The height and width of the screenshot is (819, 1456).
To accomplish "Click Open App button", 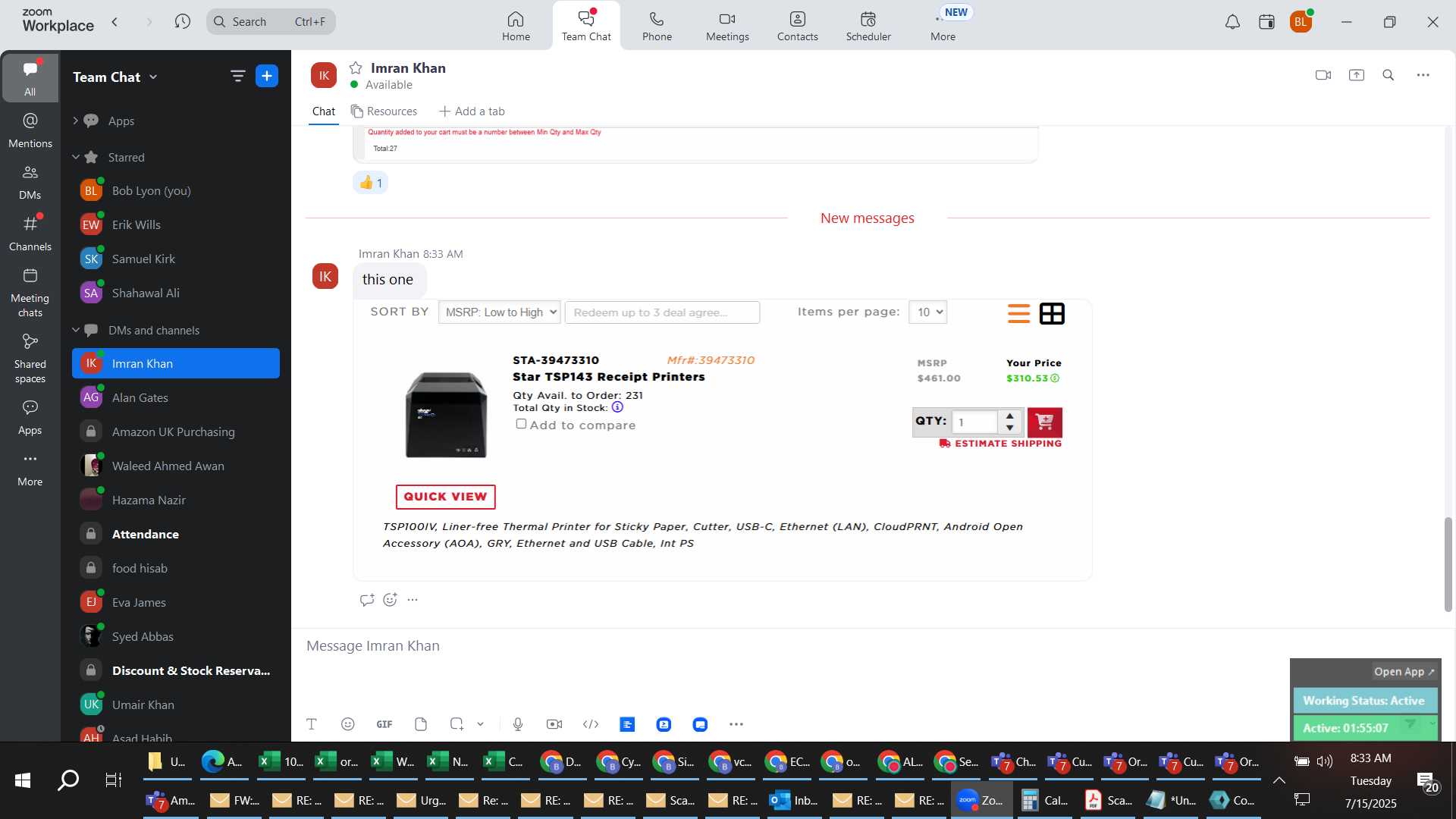I will click(x=1404, y=672).
